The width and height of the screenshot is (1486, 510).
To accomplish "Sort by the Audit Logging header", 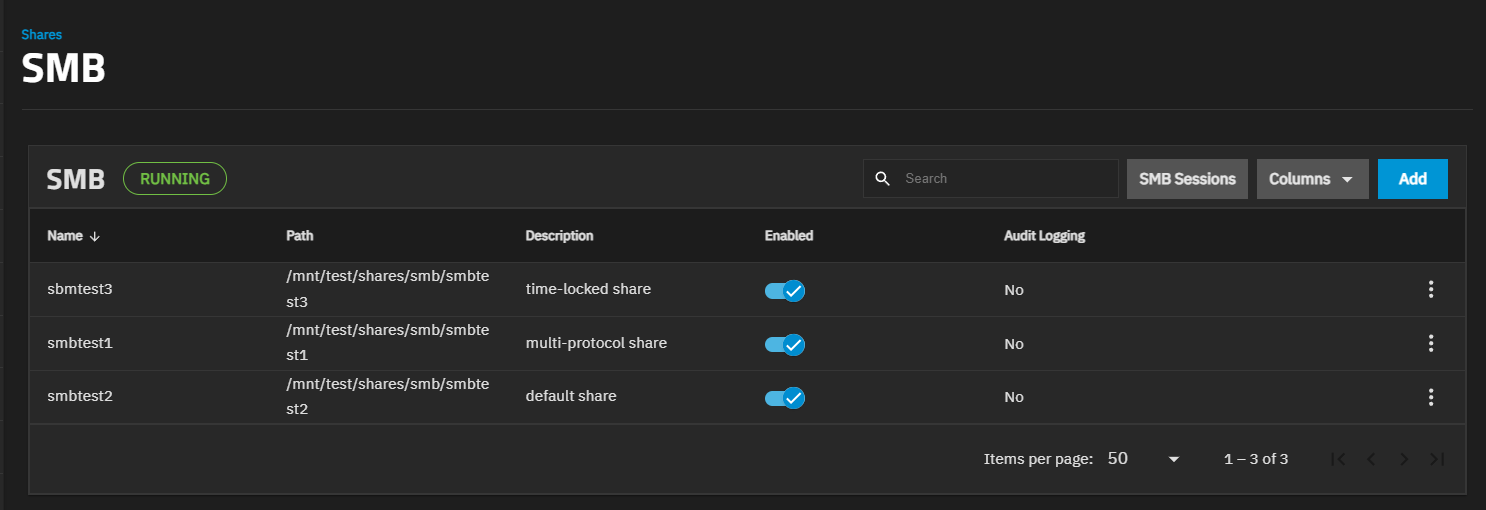I will [1044, 236].
